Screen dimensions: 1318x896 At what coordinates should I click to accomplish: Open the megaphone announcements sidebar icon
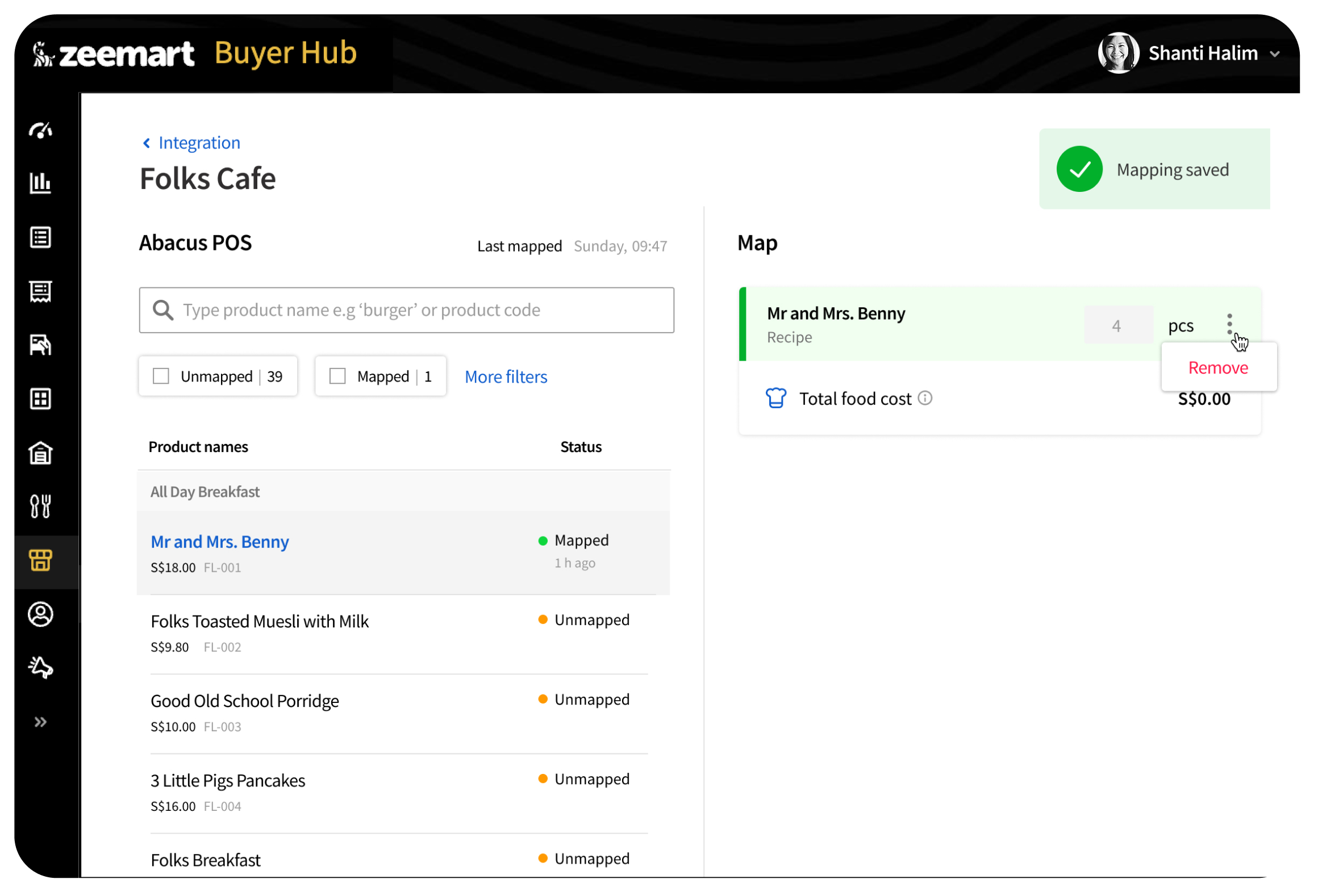40,668
